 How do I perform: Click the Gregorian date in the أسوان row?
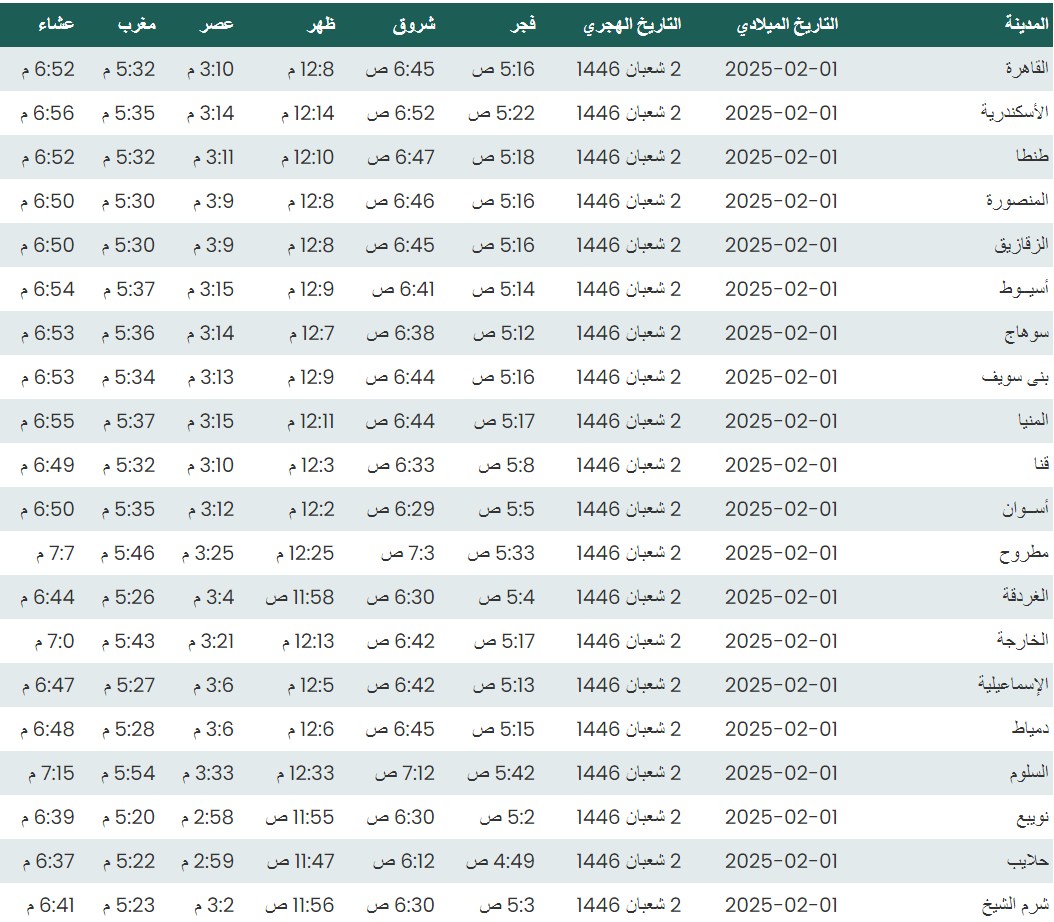(x=781, y=509)
